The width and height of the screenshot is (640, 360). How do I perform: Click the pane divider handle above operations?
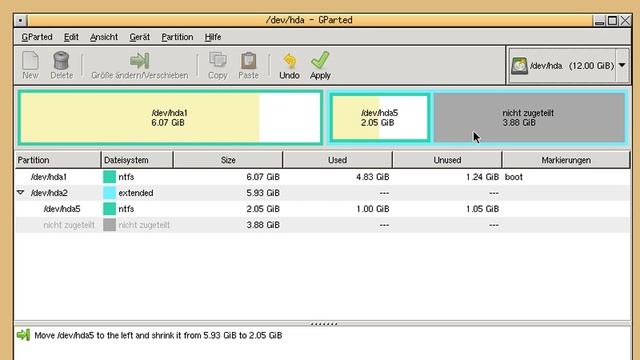pos(324,324)
